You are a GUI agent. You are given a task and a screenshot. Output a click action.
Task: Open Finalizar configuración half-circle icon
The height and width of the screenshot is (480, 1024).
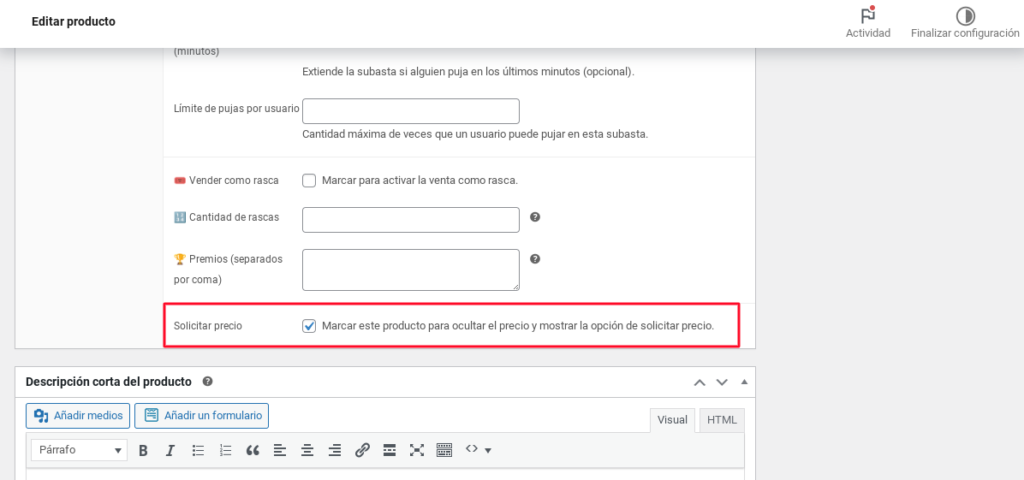[x=965, y=16]
